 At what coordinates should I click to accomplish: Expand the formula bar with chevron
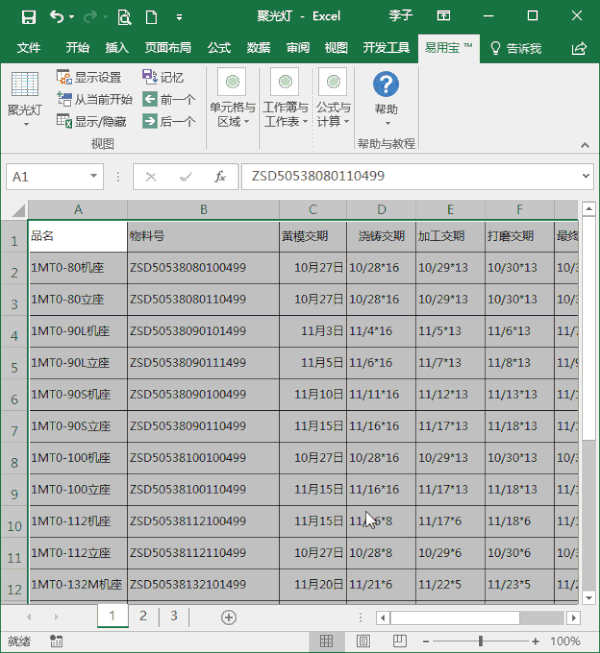(x=586, y=176)
